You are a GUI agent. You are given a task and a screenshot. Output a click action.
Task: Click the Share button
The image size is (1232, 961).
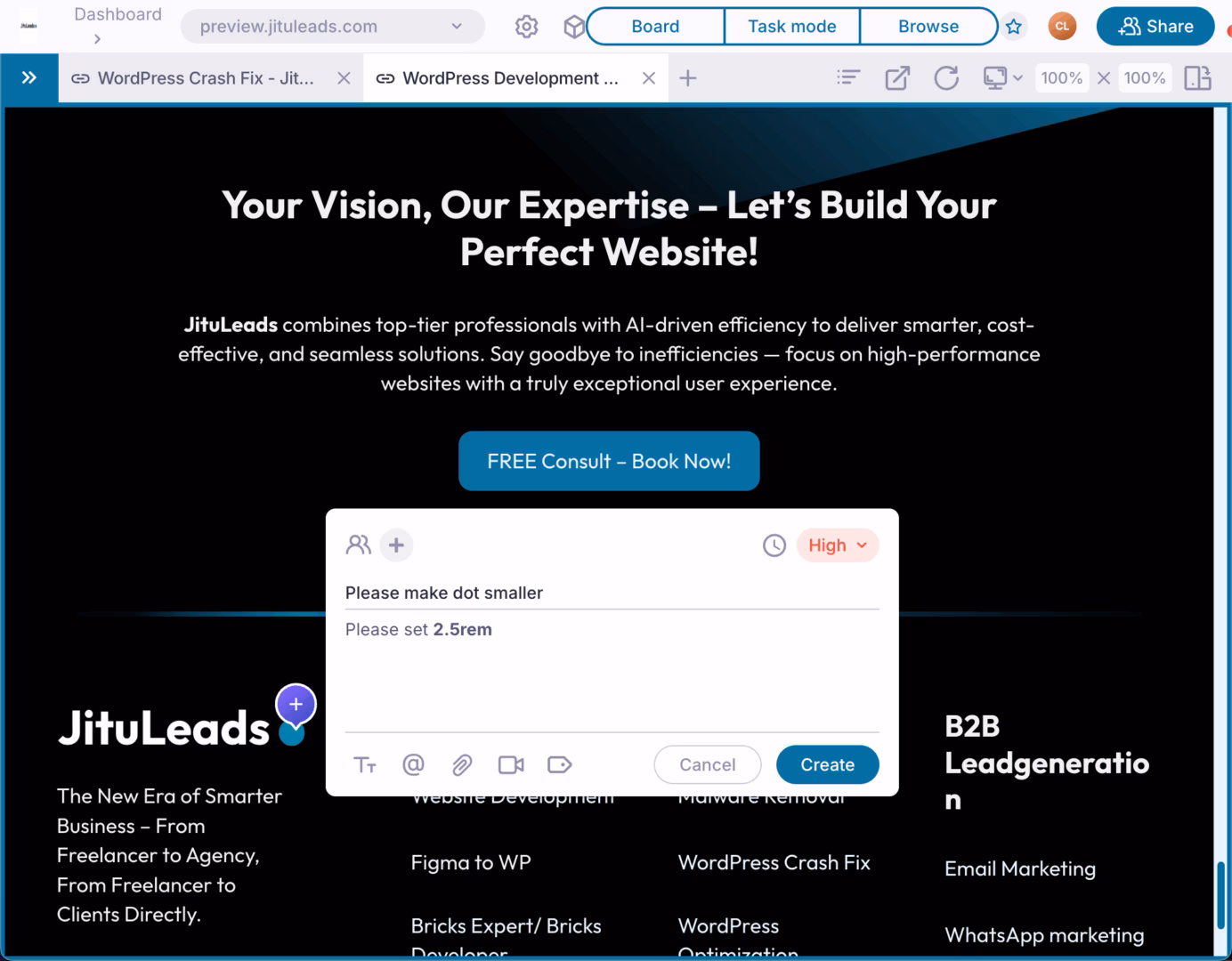pyautogui.click(x=1155, y=26)
